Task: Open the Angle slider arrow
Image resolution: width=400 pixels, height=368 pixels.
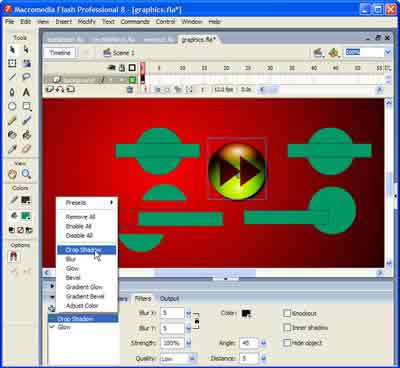Action: coord(263,343)
